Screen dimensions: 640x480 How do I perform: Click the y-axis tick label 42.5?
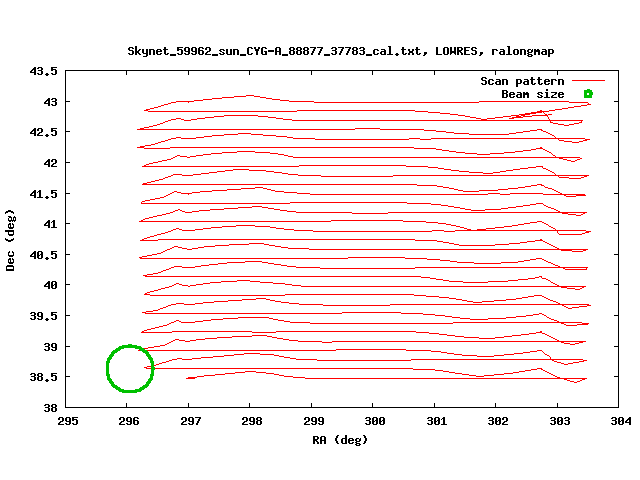click(44, 133)
